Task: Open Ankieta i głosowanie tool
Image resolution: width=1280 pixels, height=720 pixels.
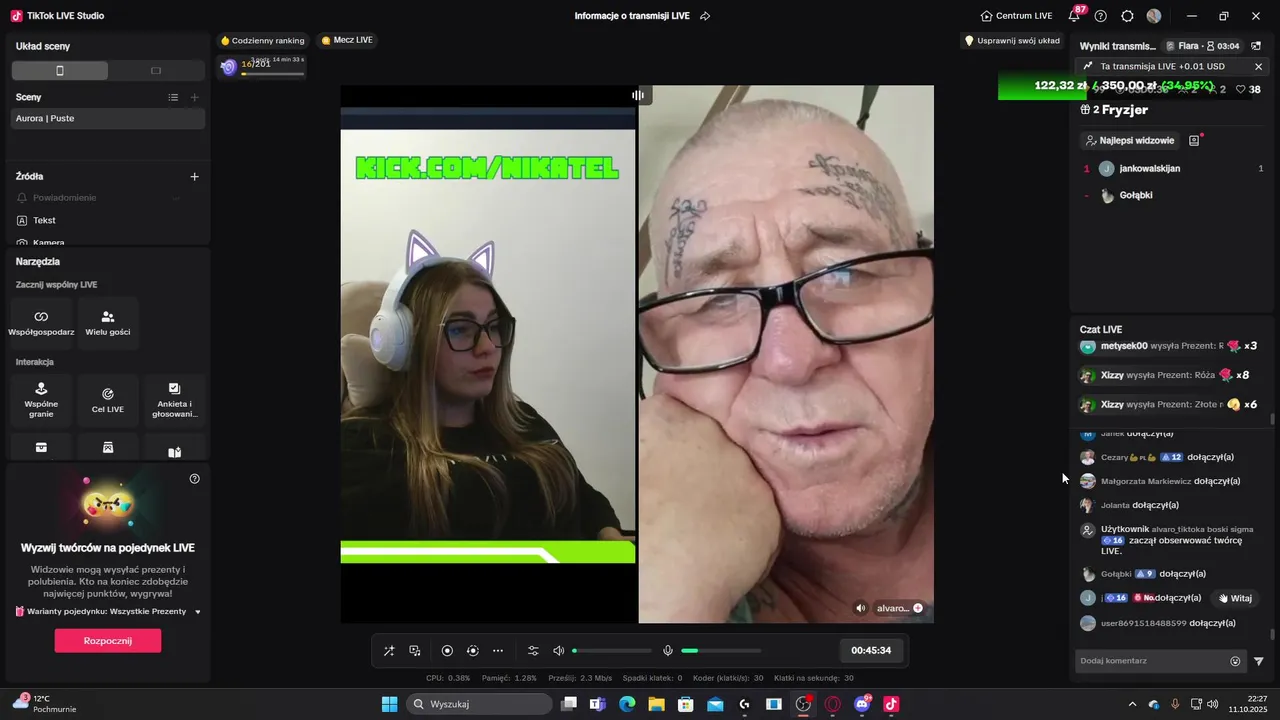Action: [x=175, y=400]
